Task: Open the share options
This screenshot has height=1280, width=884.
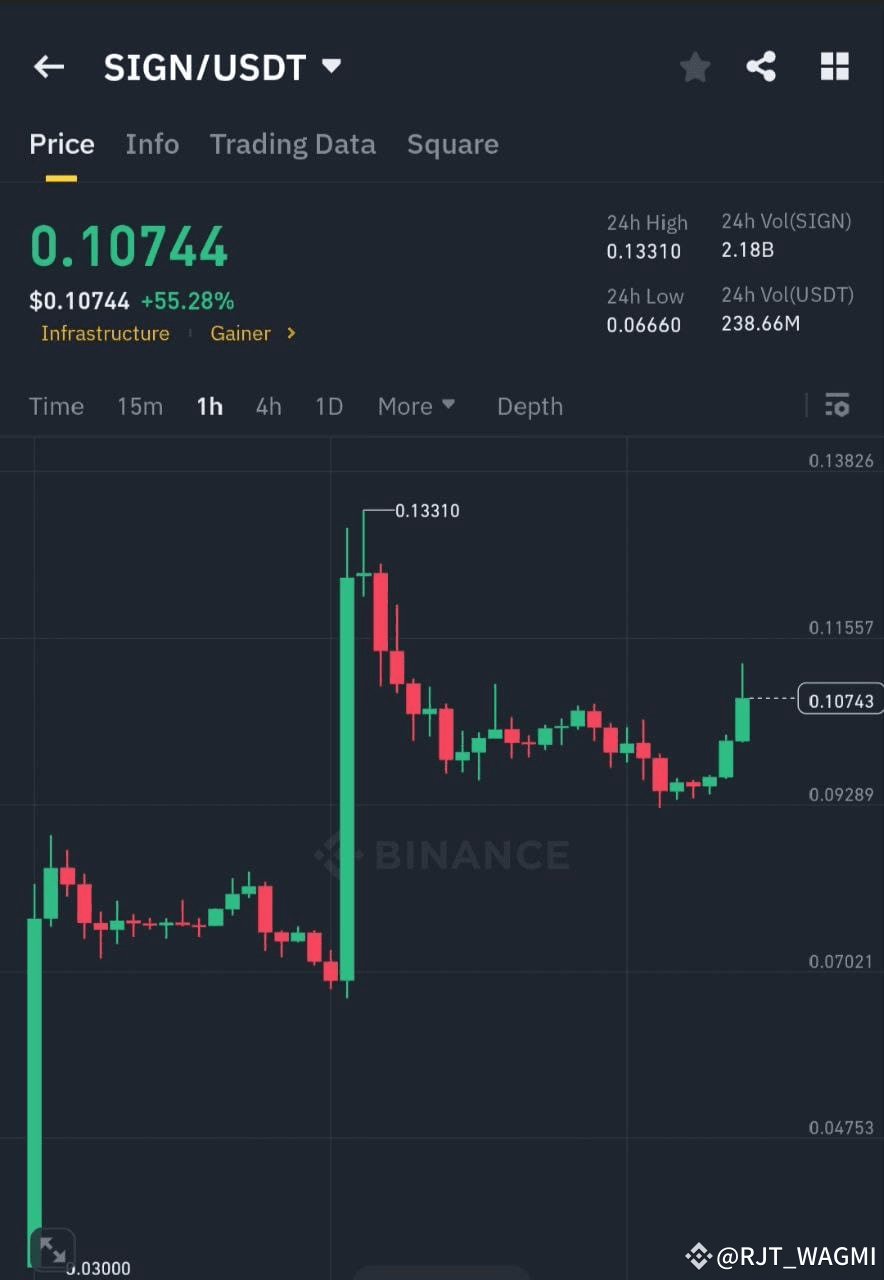Action: 761,66
